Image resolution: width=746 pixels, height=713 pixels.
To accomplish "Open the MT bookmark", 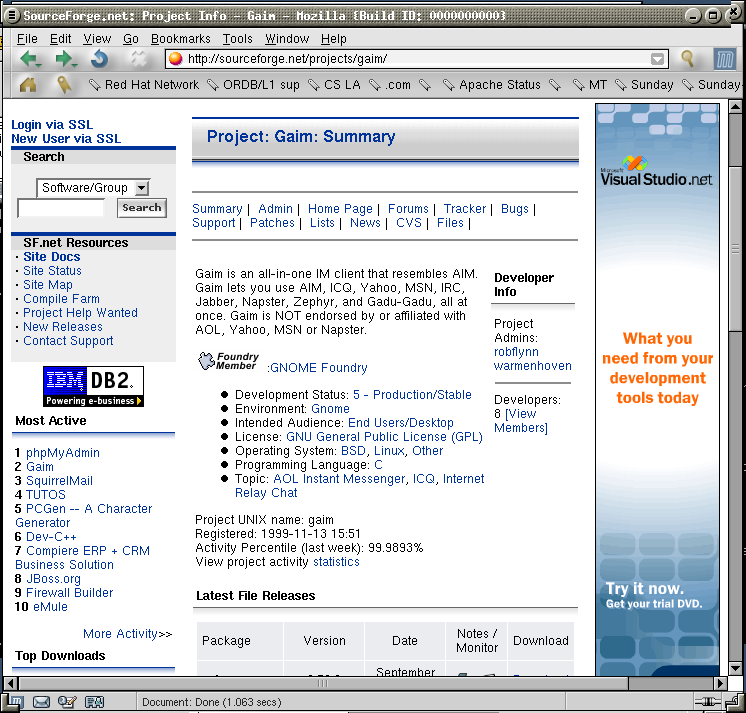I will click(x=590, y=85).
